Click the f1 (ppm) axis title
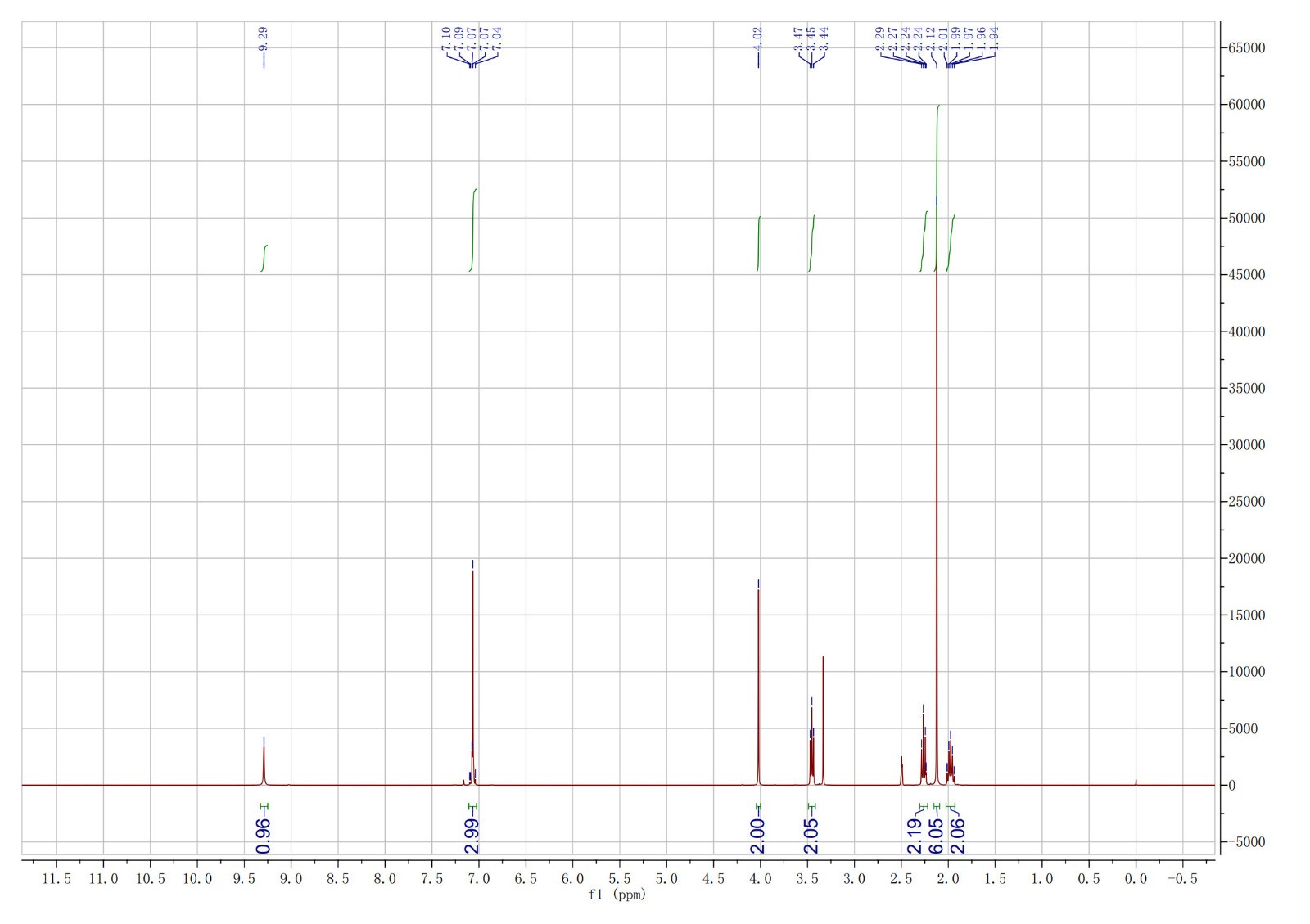Viewport: 1310px width, 924px height. 617,895
